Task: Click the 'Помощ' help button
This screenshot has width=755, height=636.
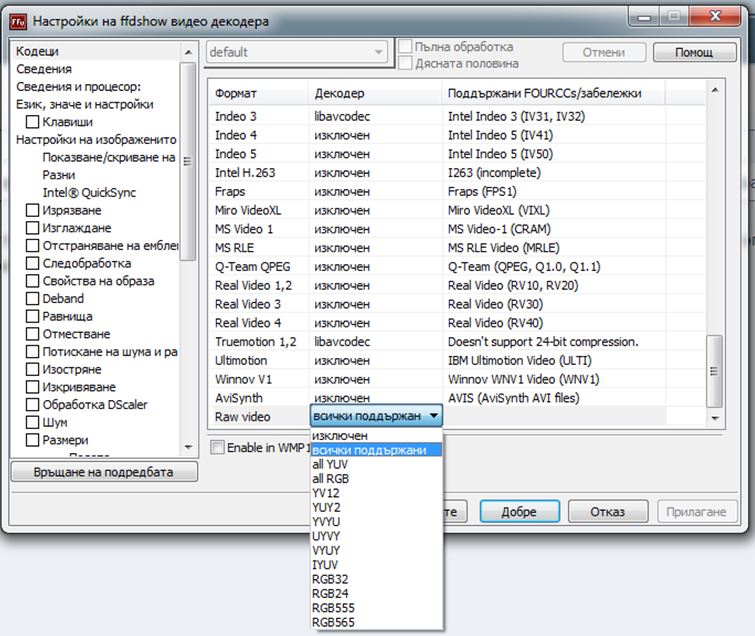Action: [694, 52]
